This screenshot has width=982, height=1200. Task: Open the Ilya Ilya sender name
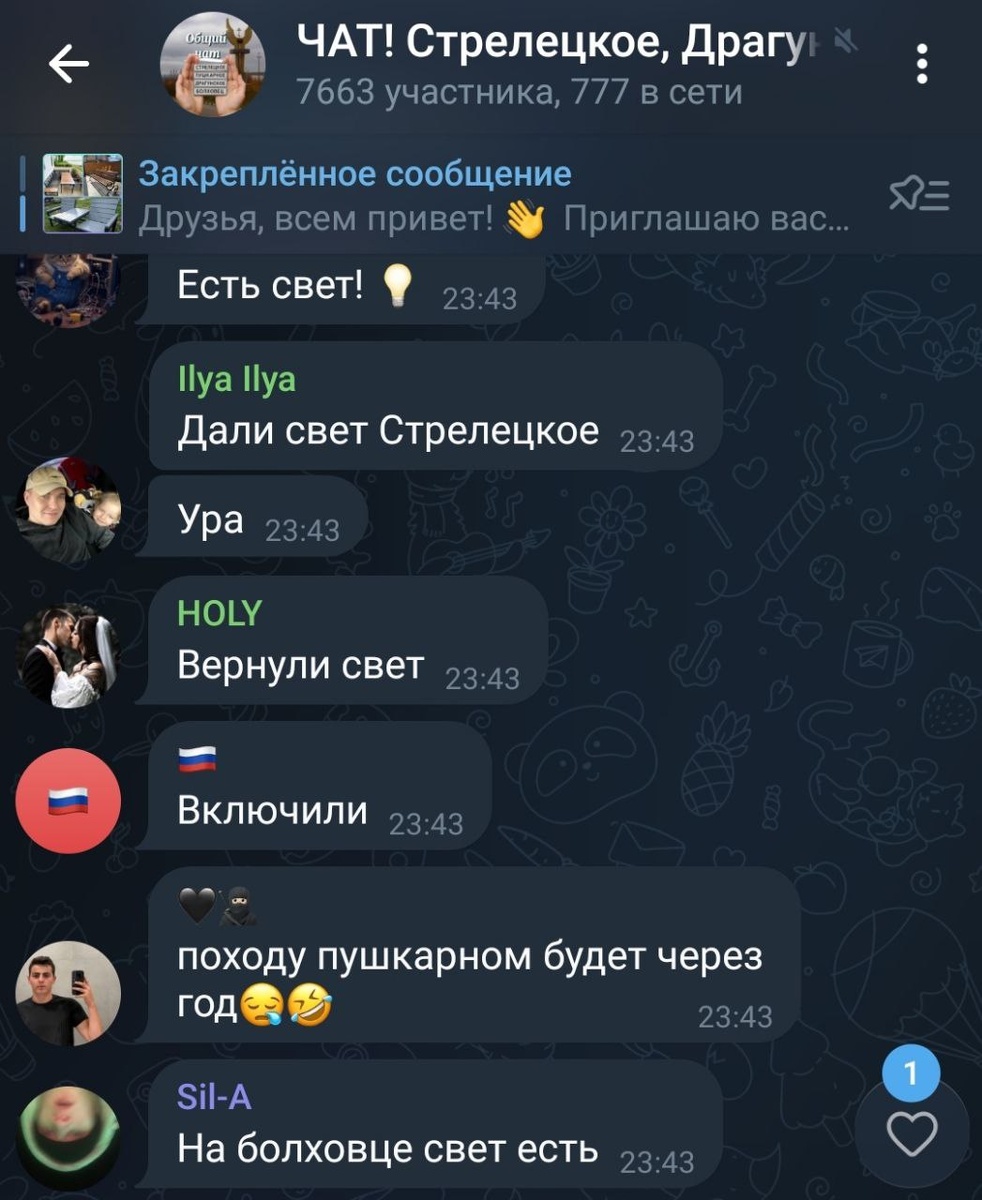(x=236, y=380)
